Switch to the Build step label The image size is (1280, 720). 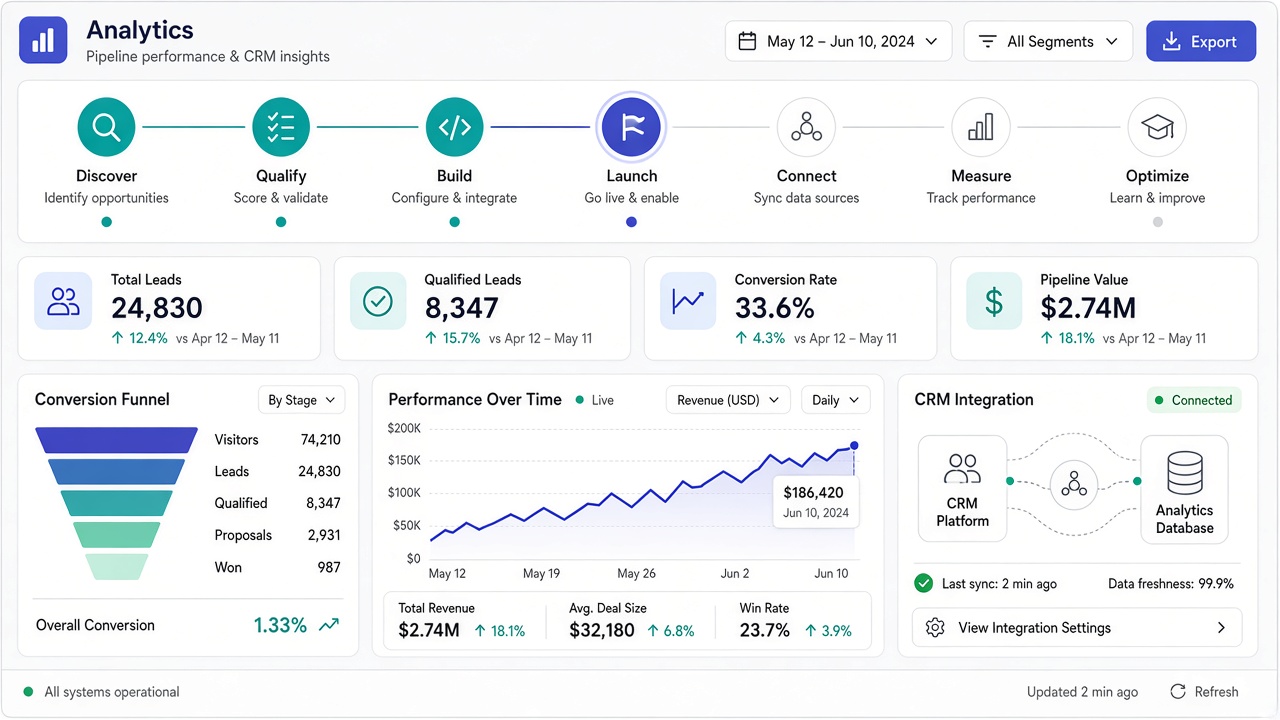[x=455, y=176]
